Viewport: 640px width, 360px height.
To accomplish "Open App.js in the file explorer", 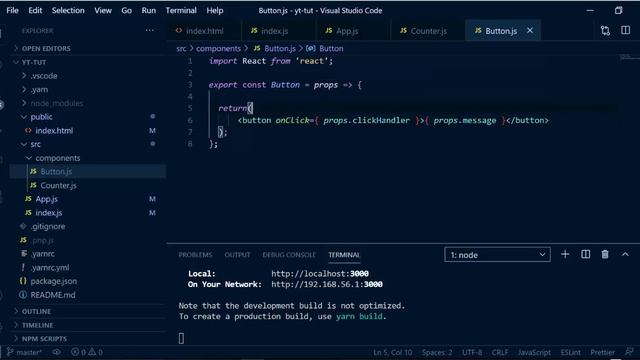I will 88,199.
